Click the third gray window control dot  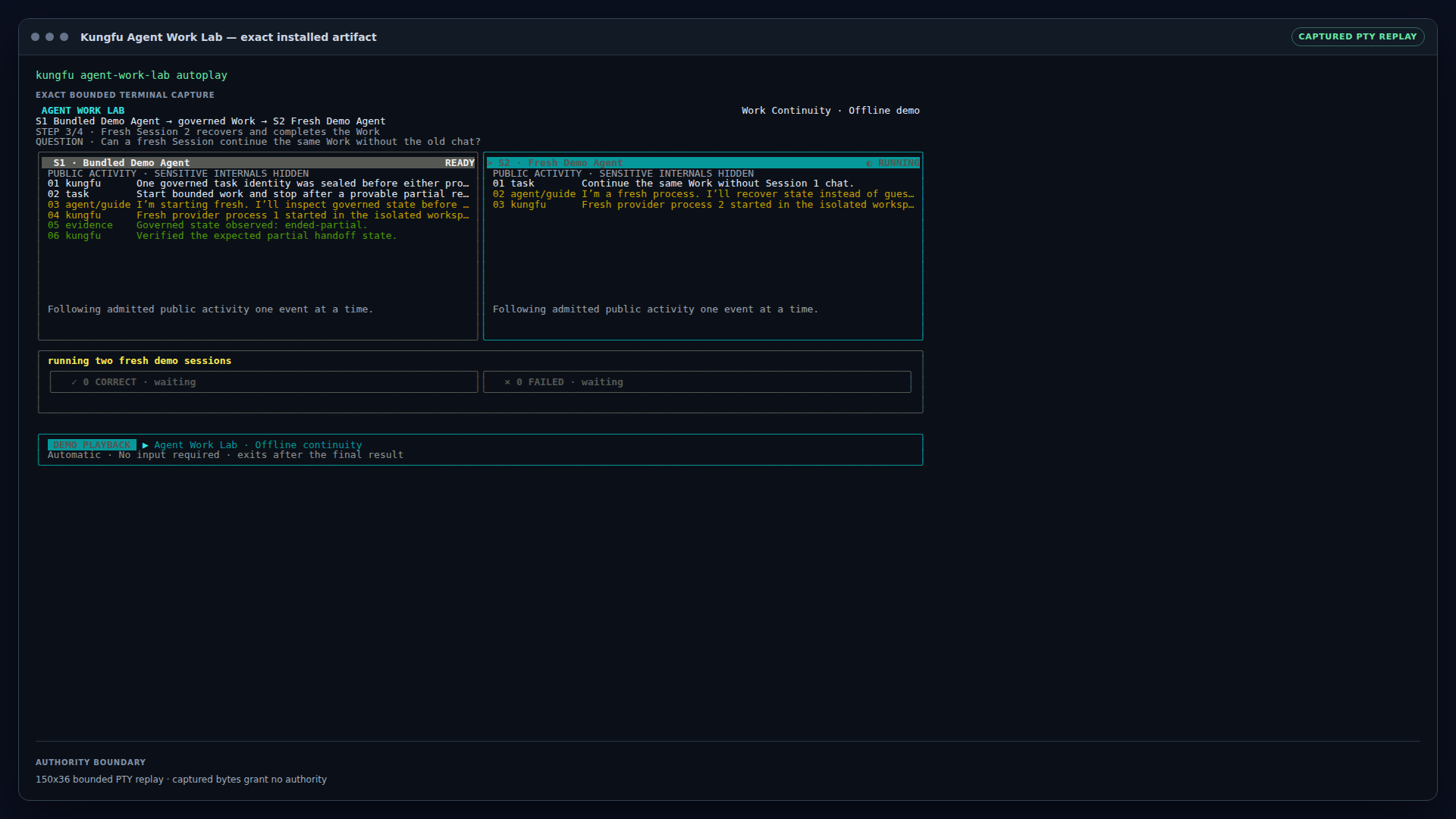[x=64, y=36]
